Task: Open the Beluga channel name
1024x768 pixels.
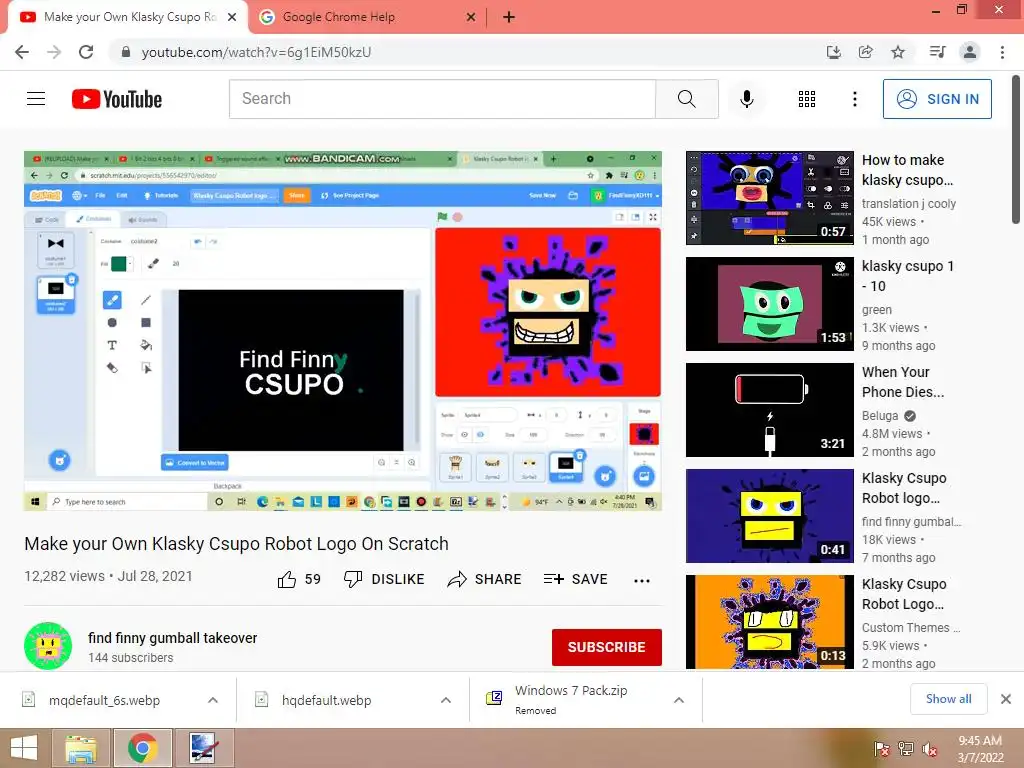Action: tap(880, 416)
